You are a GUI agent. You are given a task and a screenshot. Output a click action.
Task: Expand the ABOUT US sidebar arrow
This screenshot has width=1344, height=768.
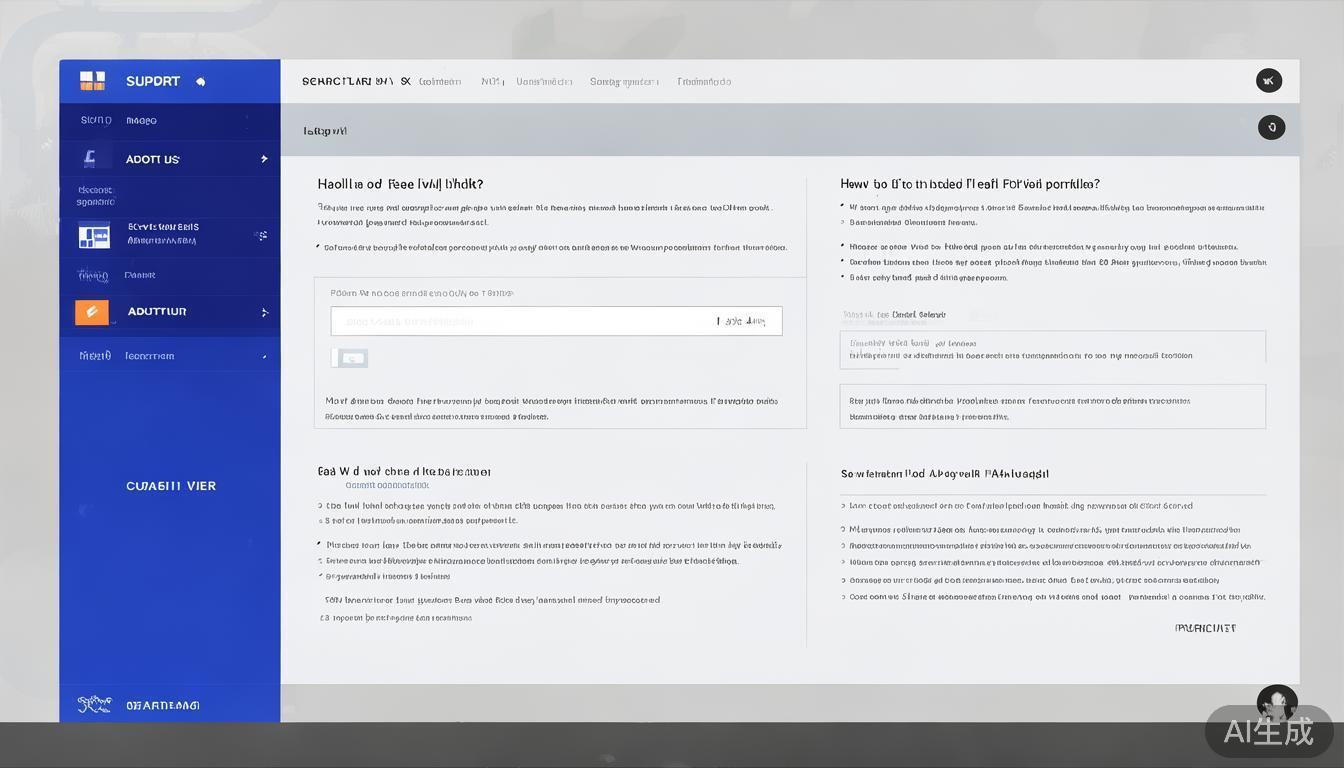[x=264, y=159]
